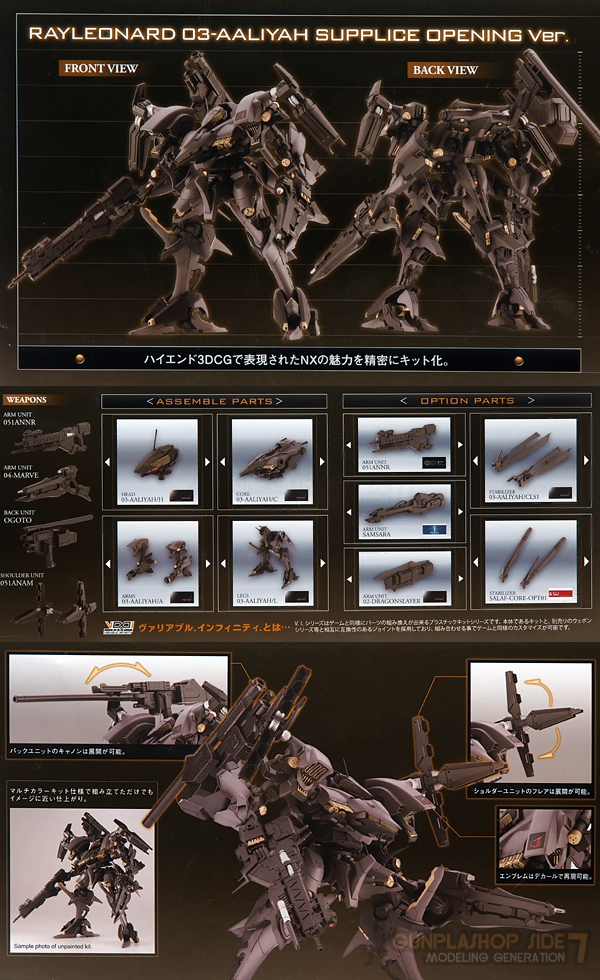Click right arrow of 02-DRAGONSLAYER panel
The height and width of the screenshot is (980, 600).
461,579
